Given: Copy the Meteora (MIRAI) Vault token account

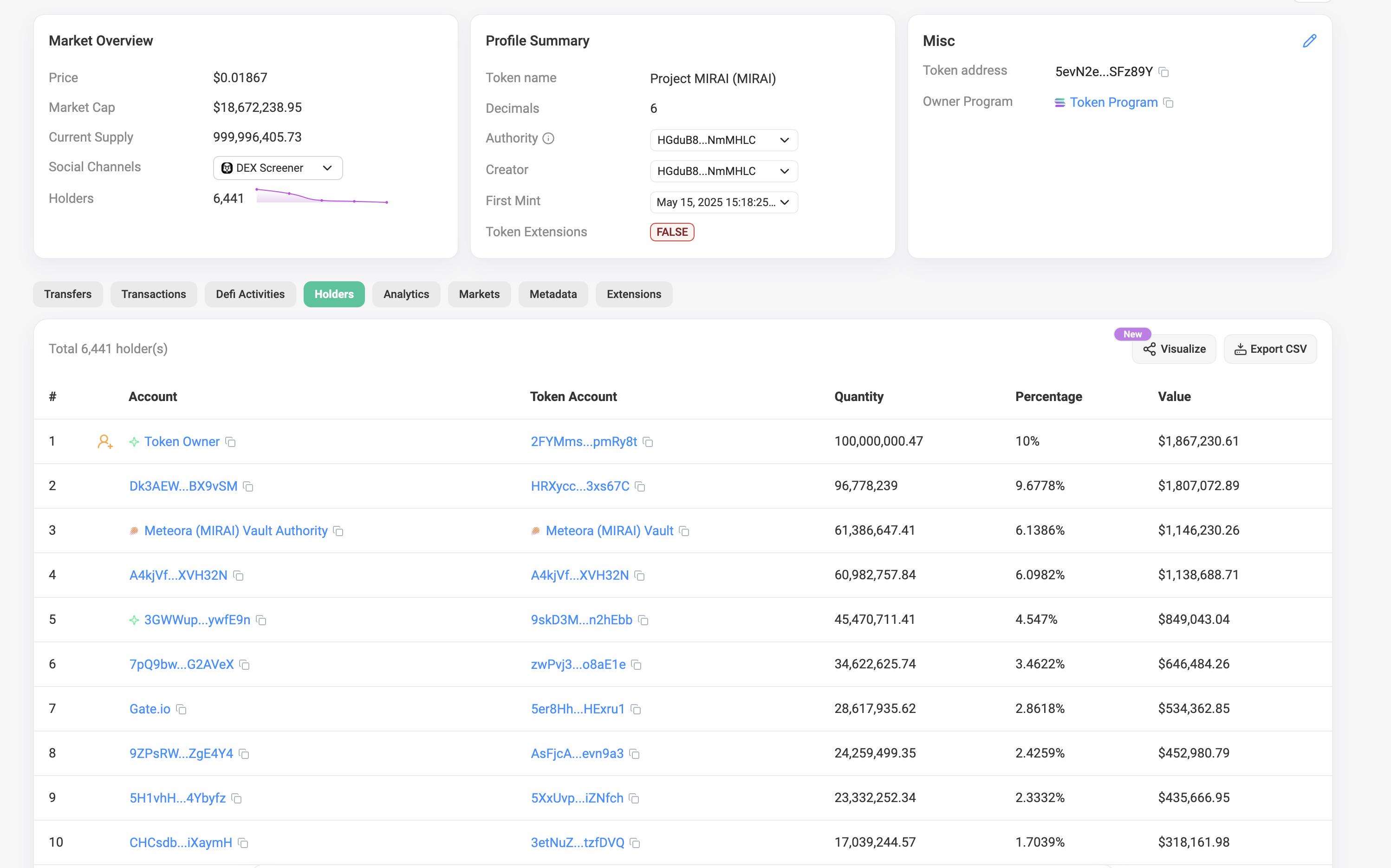Looking at the screenshot, I should (684, 531).
